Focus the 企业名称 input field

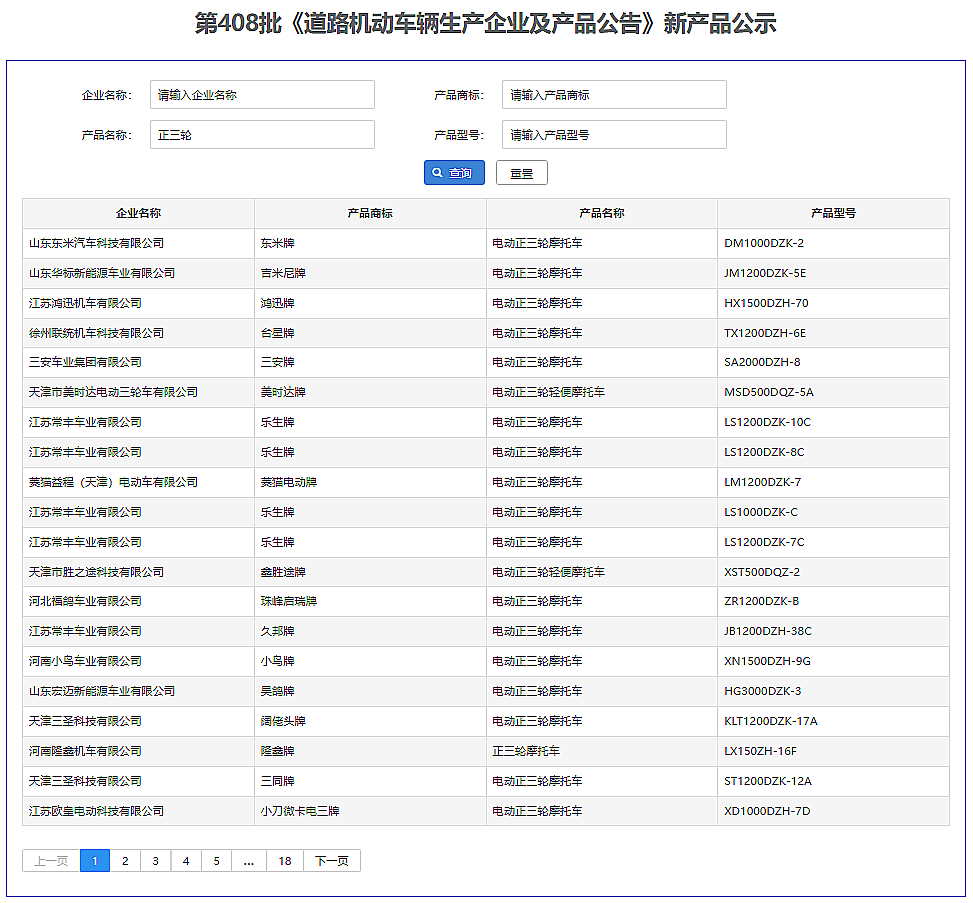[x=262, y=95]
